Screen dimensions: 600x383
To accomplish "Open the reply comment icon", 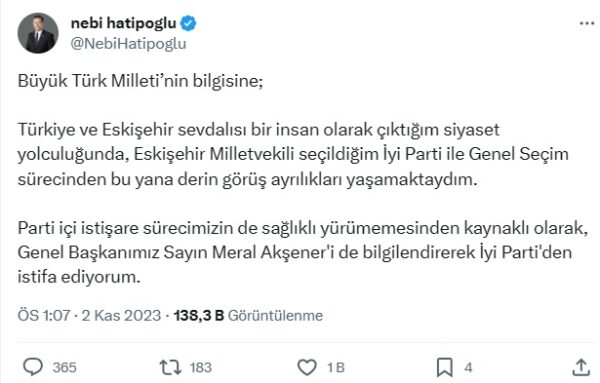I will pos(33,367).
